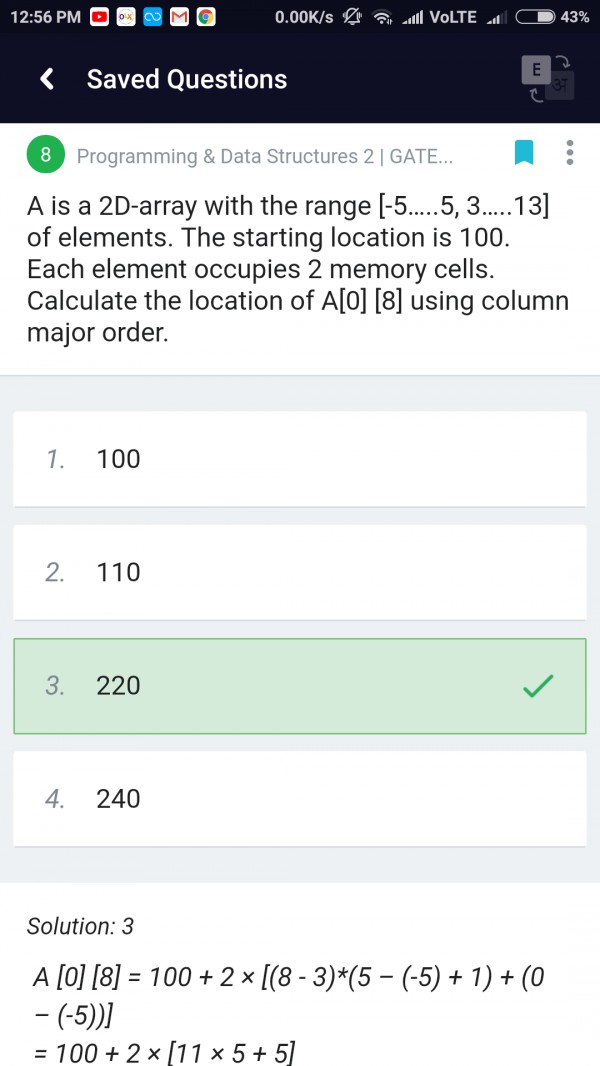600x1066 pixels.
Task: Tap the green checkmark on option 3
Action: (x=538, y=686)
